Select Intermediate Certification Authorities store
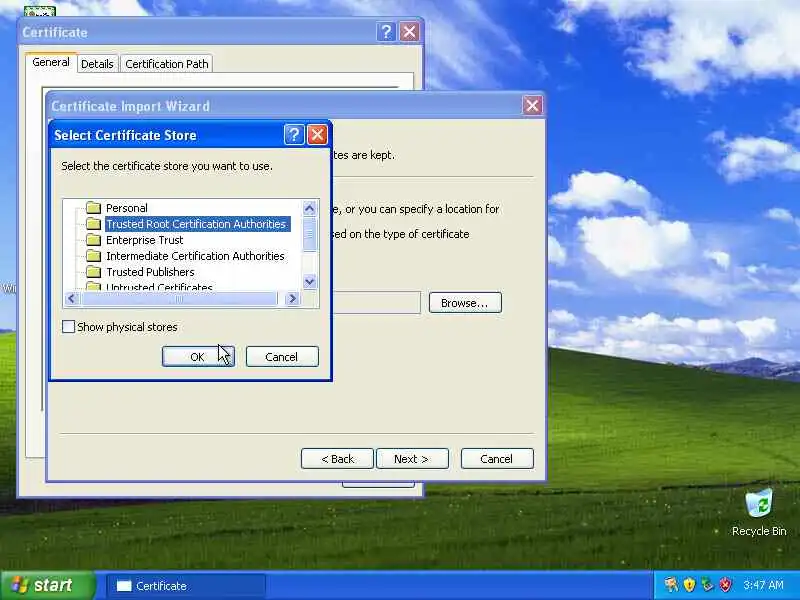 195,256
